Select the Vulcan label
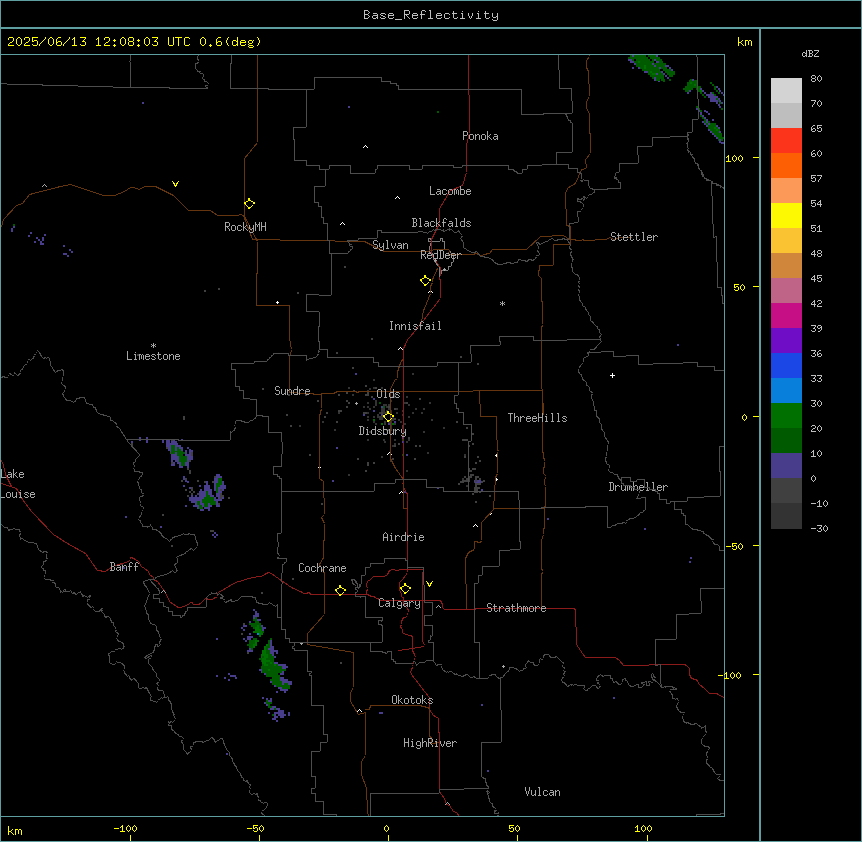Screen dimensions: 862x842 pyautogui.click(x=542, y=792)
